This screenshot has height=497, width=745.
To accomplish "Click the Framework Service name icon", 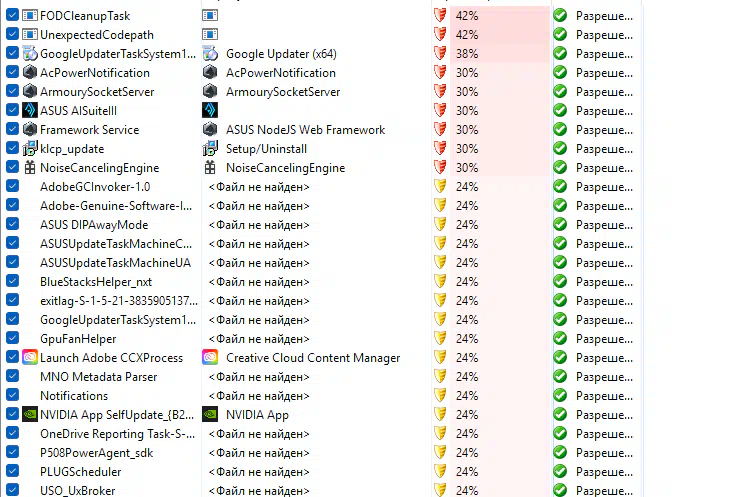I will 29,130.
